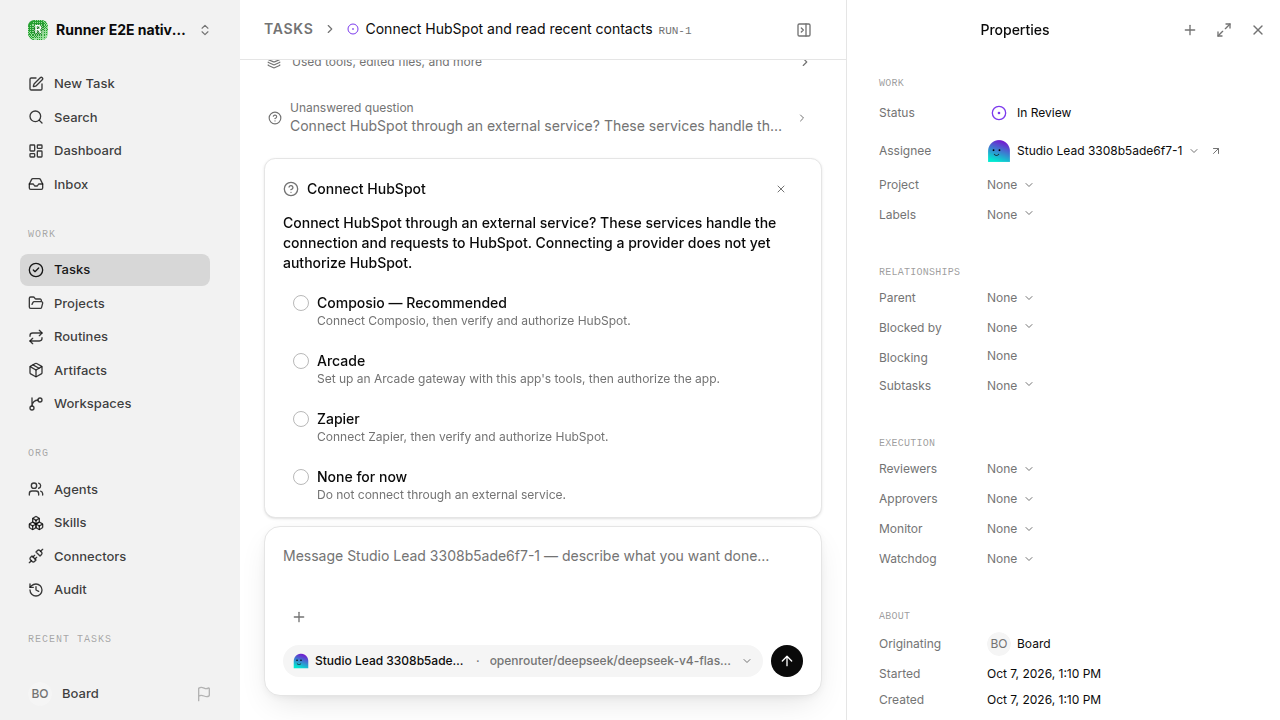1280x720 pixels.
Task: Click the Originating Board value
Action: [x=1020, y=644]
